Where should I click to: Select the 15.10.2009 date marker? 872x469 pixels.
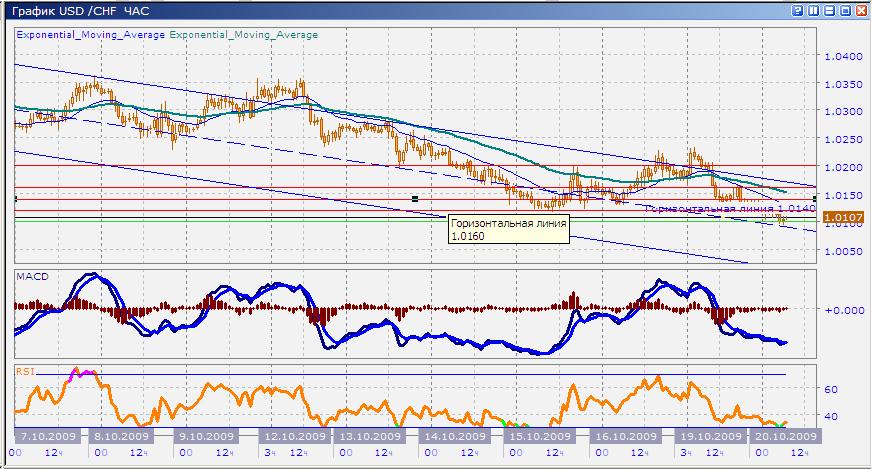(x=541, y=437)
